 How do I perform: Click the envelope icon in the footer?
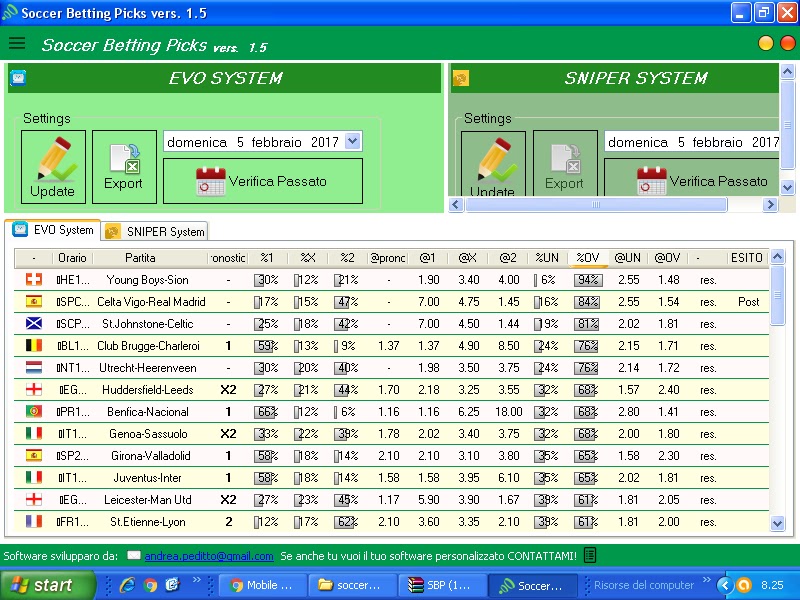[134, 555]
